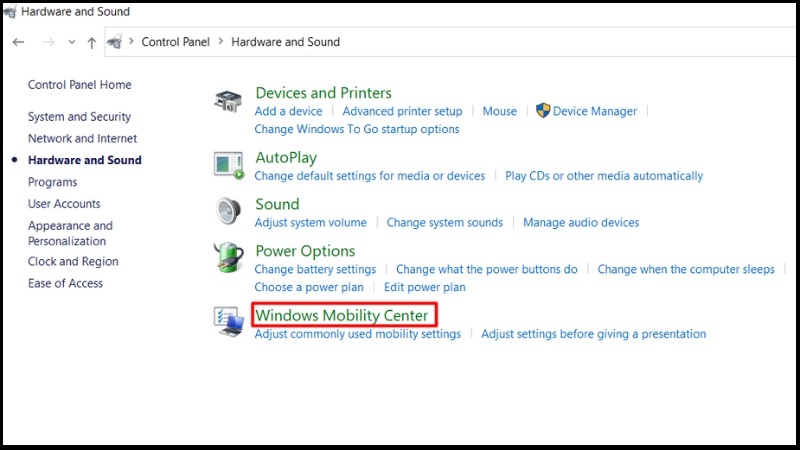Image resolution: width=800 pixels, height=450 pixels.
Task: Go back with the back arrow
Action: coord(18,42)
